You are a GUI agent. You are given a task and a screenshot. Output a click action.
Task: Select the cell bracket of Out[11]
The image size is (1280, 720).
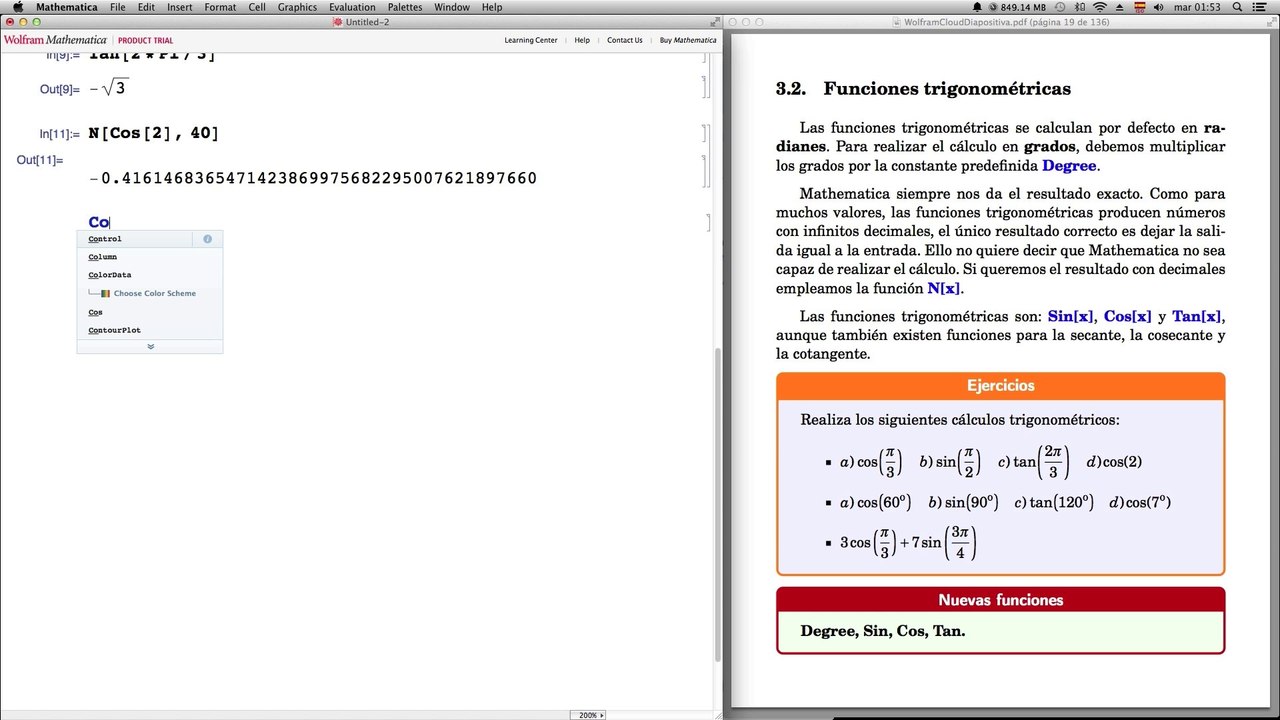point(705,170)
